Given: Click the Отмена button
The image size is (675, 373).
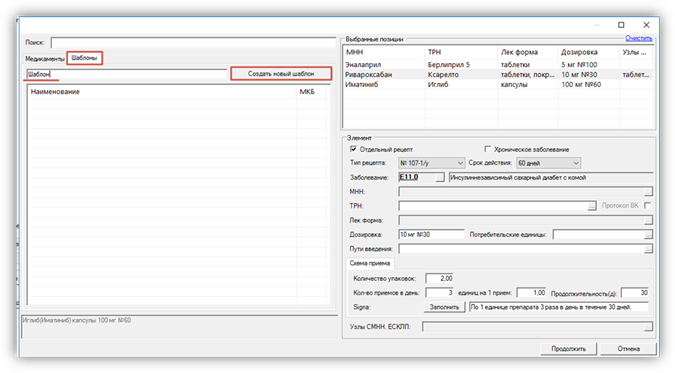Looking at the screenshot, I should point(628,348).
